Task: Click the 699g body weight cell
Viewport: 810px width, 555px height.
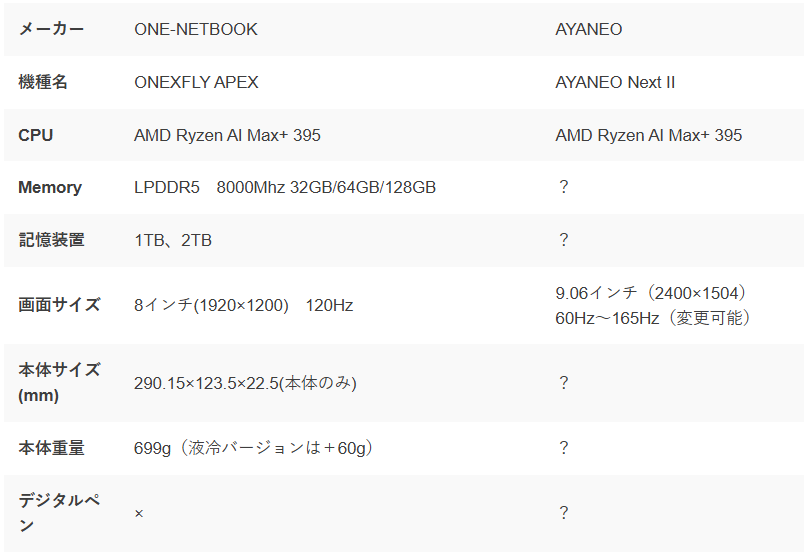Action: click(x=253, y=448)
